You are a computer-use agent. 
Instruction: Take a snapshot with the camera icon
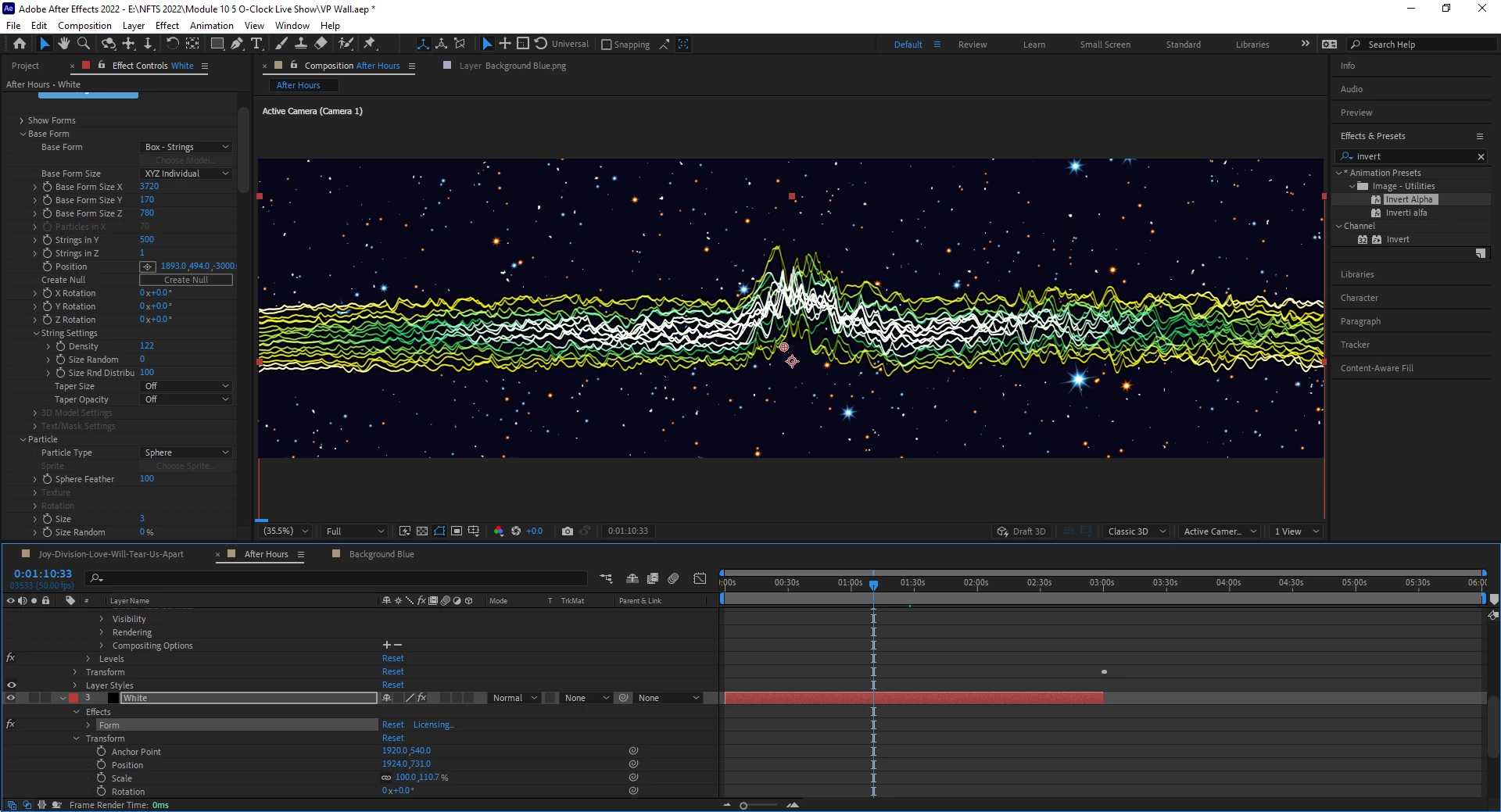pyautogui.click(x=568, y=531)
